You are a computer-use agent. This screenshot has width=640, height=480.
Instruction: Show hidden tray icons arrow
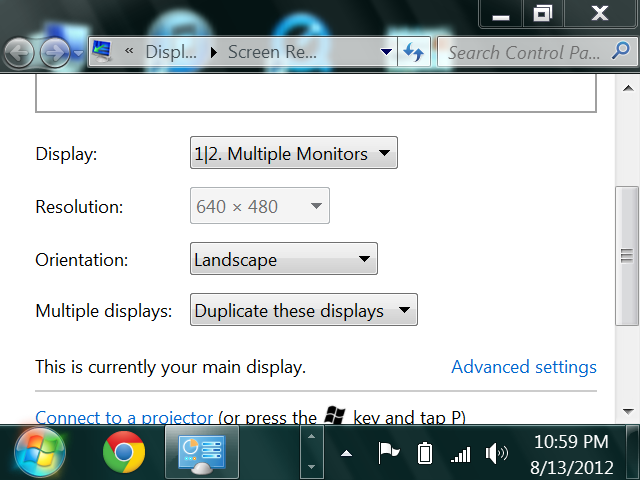click(x=347, y=453)
